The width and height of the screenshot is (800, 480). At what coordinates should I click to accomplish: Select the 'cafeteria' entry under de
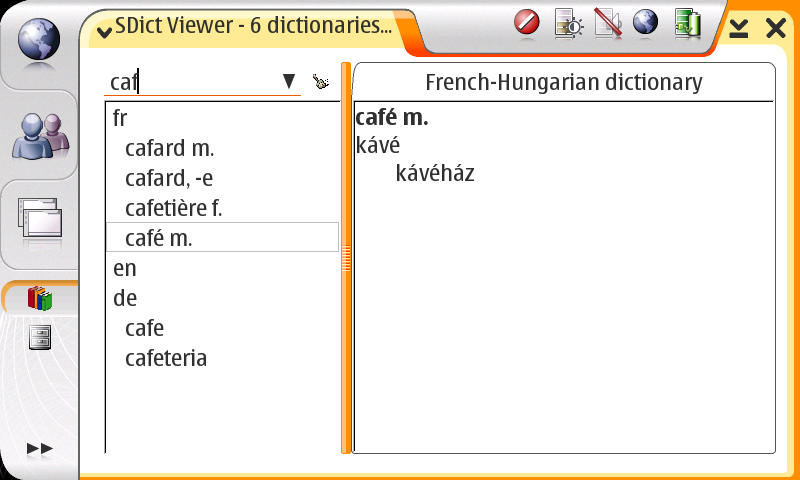click(166, 357)
